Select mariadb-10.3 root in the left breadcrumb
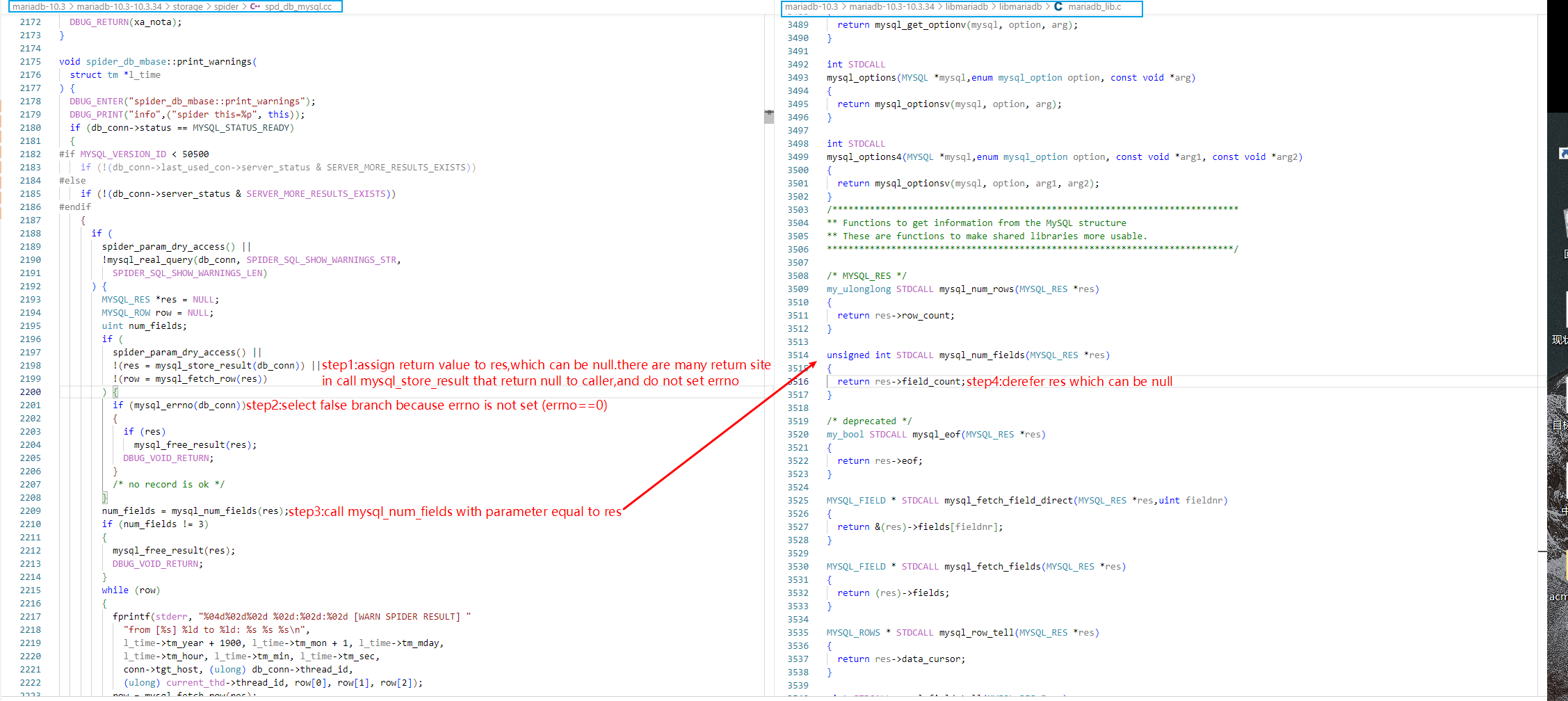The width and height of the screenshot is (1568, 701). pyautogui.click(x=39, y=6)
